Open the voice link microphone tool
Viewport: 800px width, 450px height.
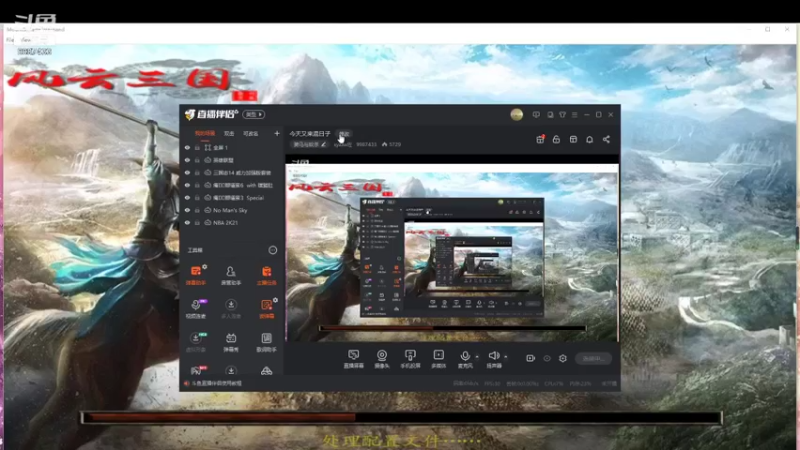[x=195, y=309]
